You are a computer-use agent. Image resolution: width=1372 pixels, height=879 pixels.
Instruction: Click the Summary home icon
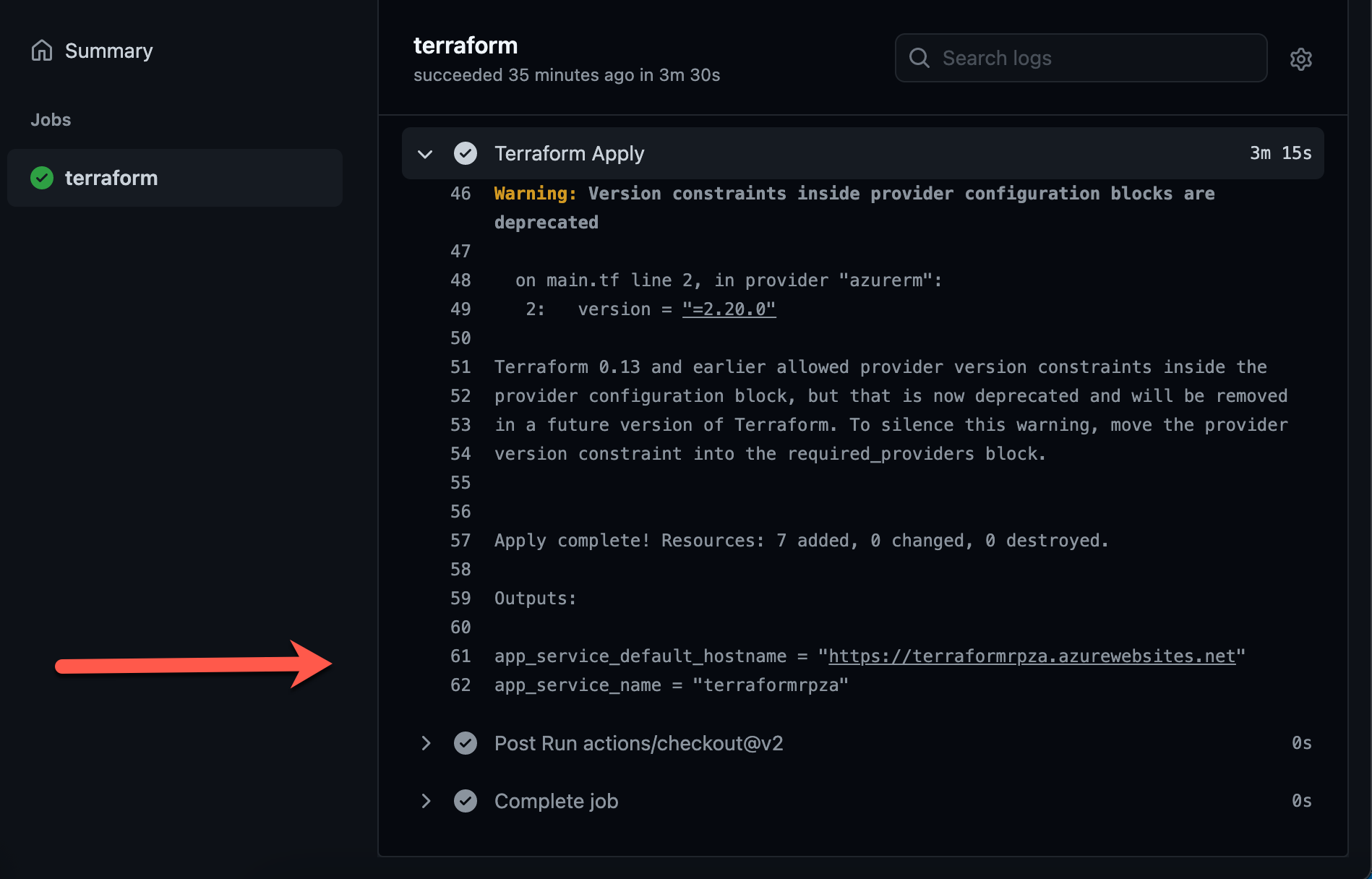[42, 50]
